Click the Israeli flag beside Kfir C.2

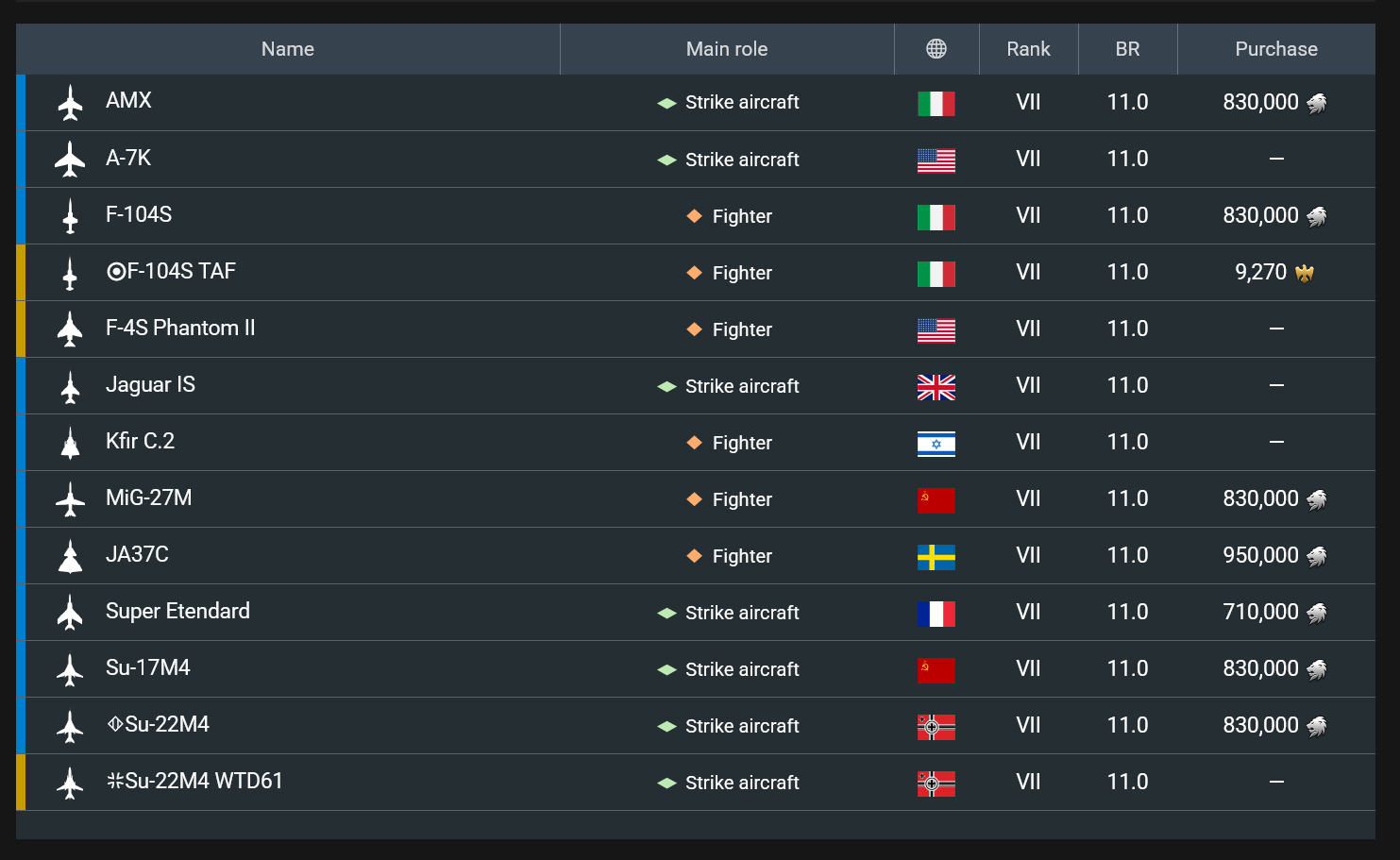936,444
